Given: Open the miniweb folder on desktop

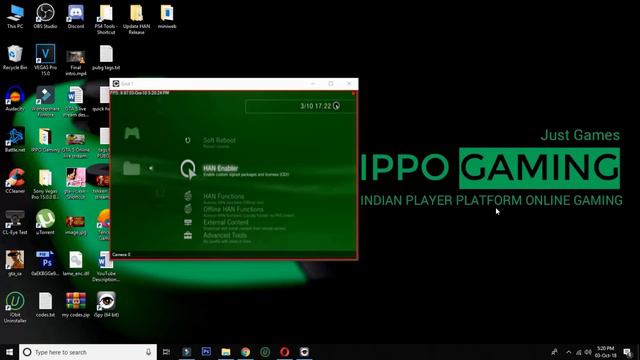Looking at the screenshot, I should (167, 16).
